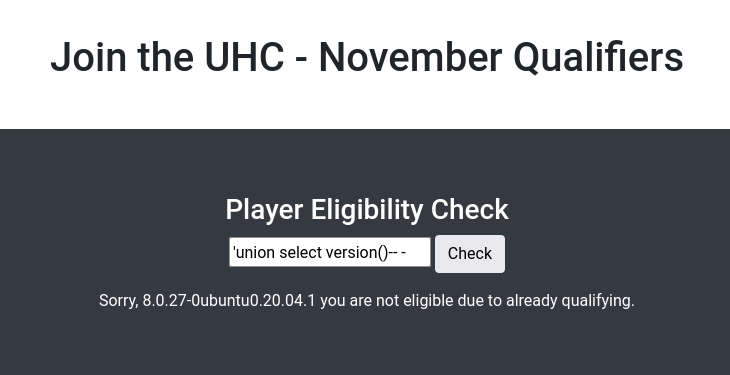This screenshot has height=375, width=730.
Task: Click the word 'you' in the result text
Action: (x=333, y=301)
